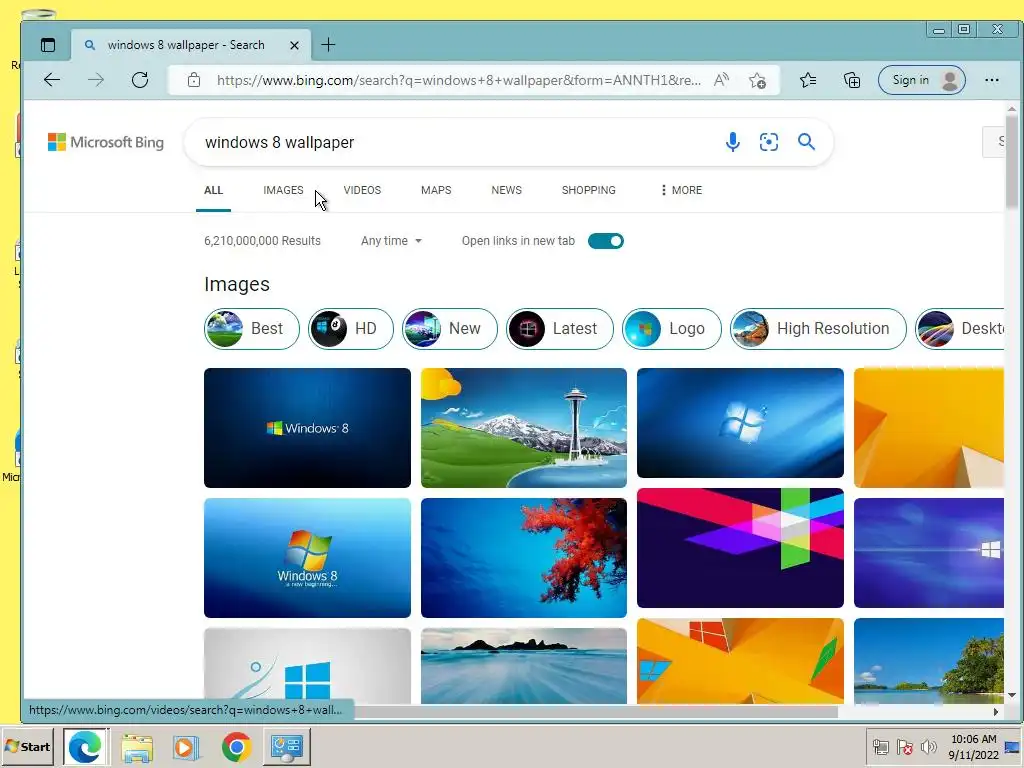Image resolution: width=1024 pixels, height=768 pixels.
Task: Switch to the SHOPPING tab
Action: [x=588, y=190]
